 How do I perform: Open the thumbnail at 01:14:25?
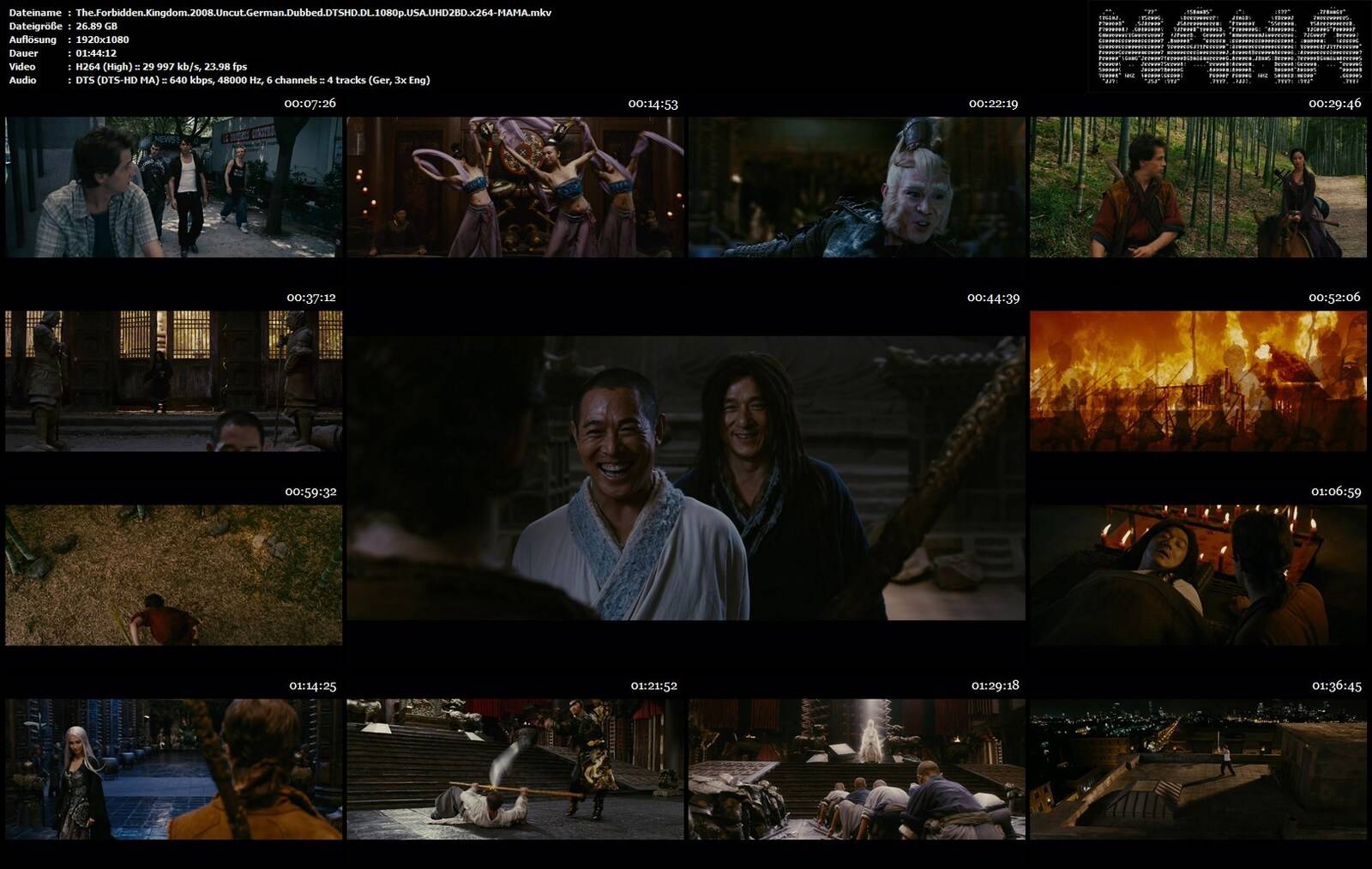pos(174,769)
